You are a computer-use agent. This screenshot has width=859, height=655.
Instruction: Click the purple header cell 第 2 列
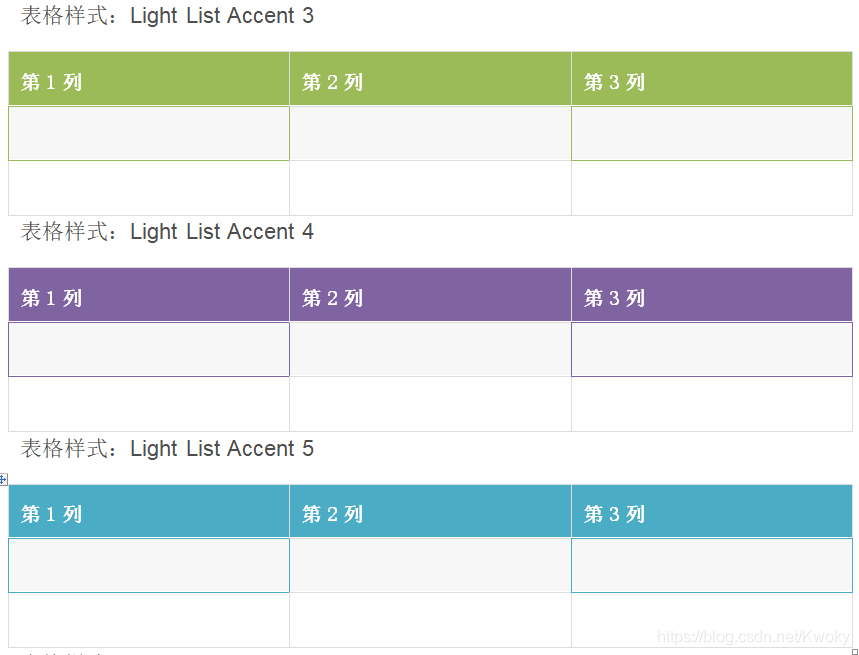[x=430, y=296]
